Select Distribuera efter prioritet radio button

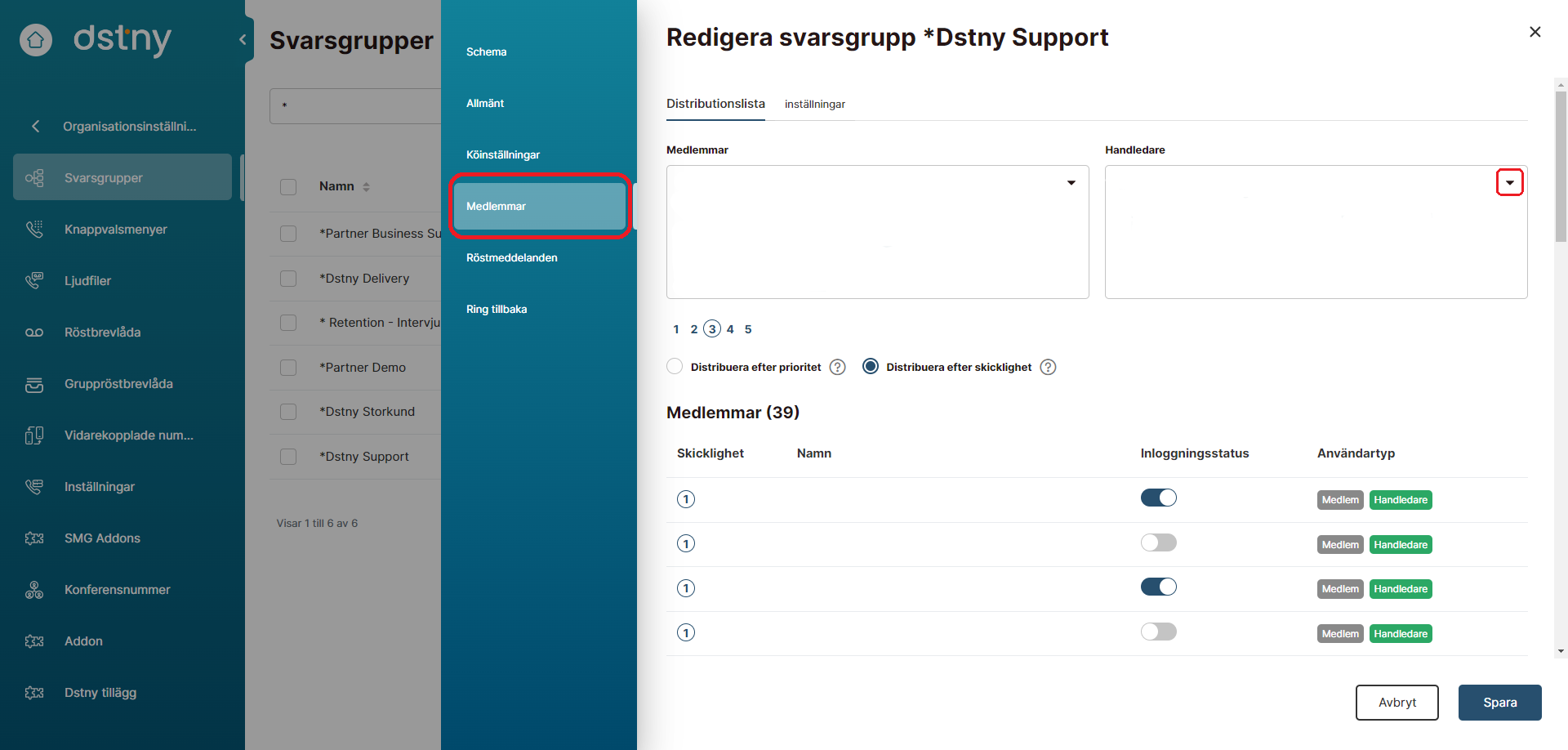tap(675, 367)
